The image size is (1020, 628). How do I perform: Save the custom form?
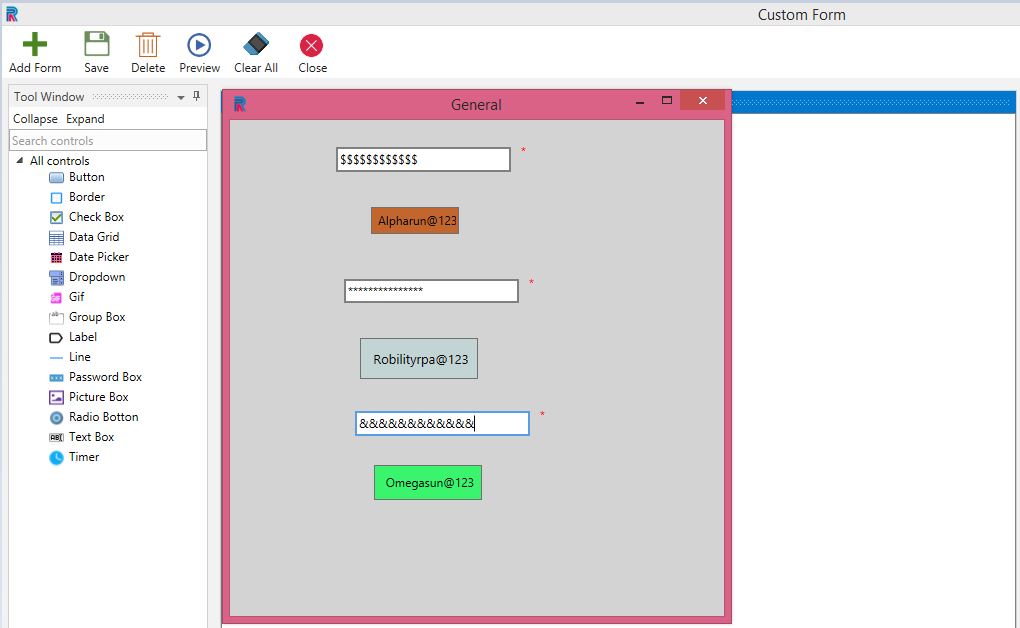click(96, 45)
